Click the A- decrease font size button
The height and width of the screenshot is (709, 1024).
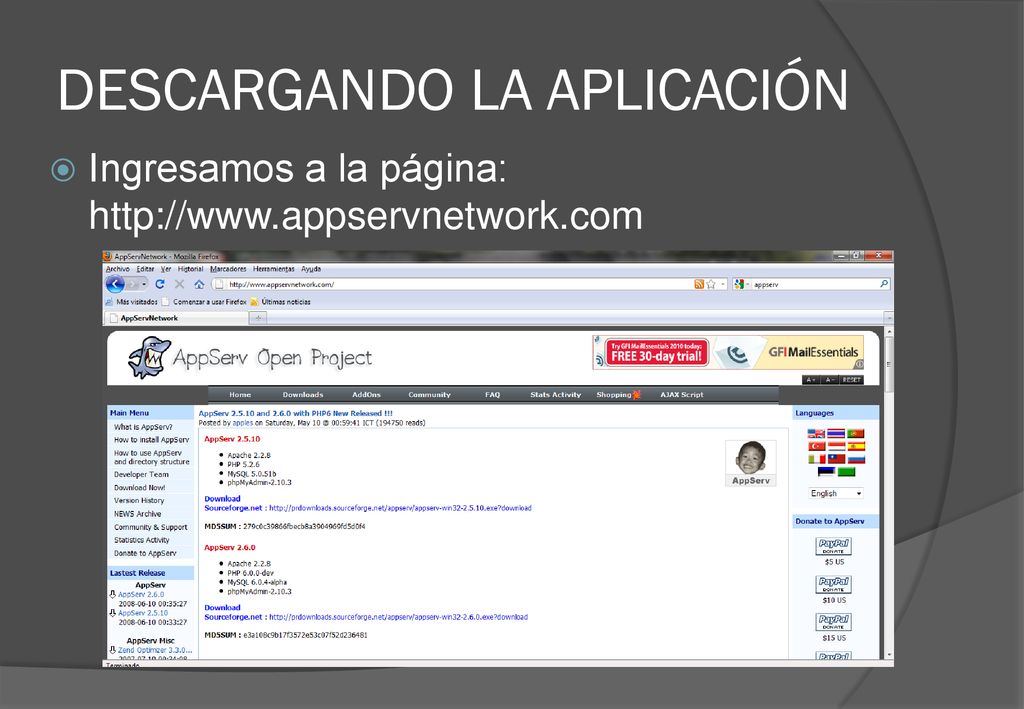pyautogui.click(x=829, y=379)
